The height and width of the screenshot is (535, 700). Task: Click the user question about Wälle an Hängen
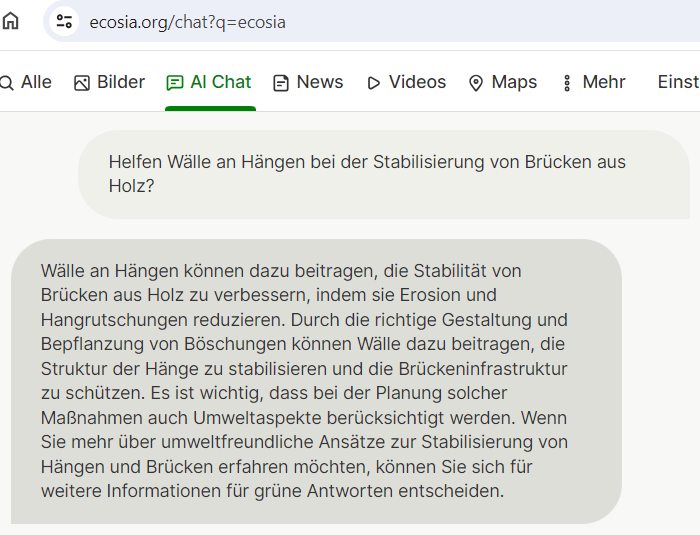[x=367, y=174]
